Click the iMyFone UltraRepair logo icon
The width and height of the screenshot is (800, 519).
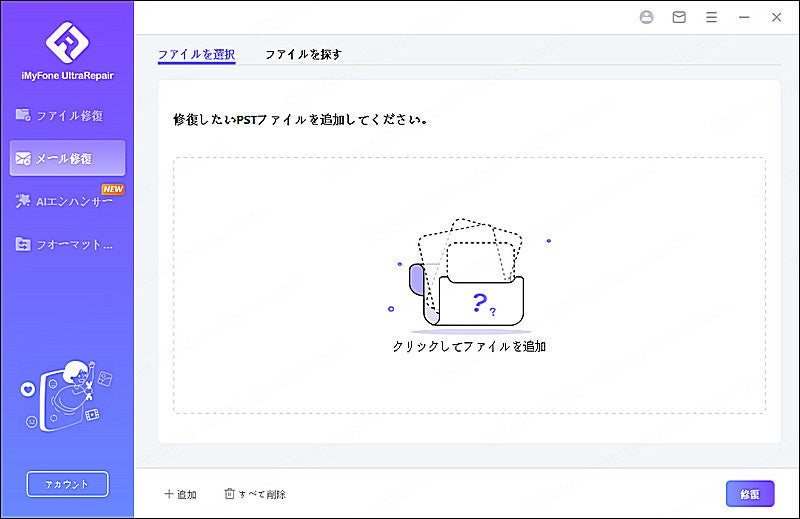(x=67, y=41)
